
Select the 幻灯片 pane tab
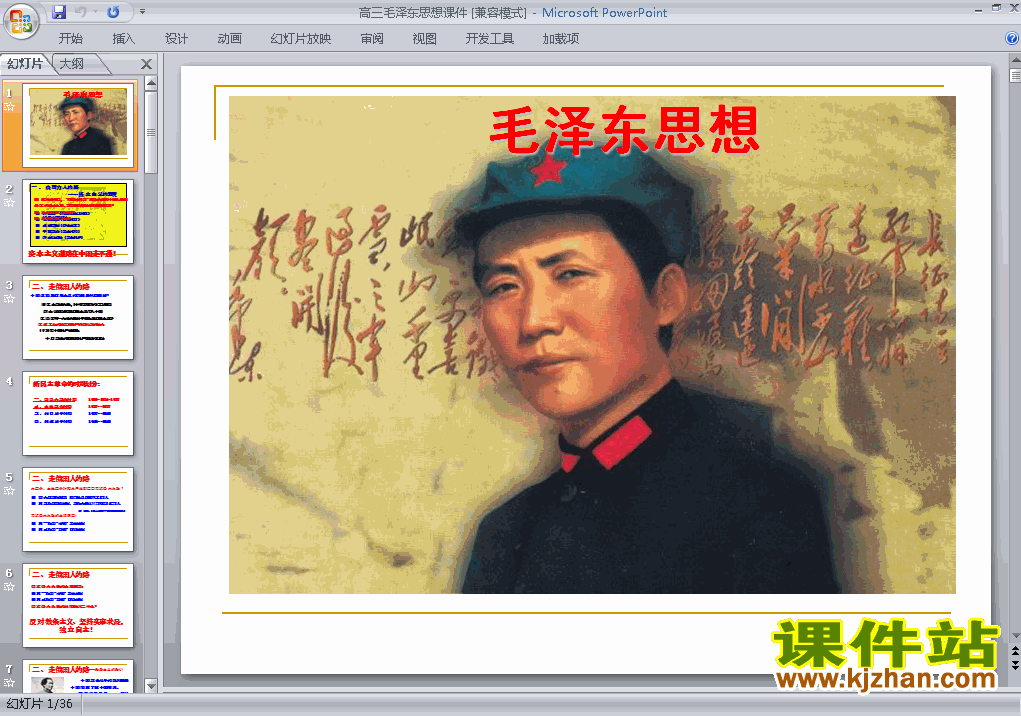tap(25, 63)
